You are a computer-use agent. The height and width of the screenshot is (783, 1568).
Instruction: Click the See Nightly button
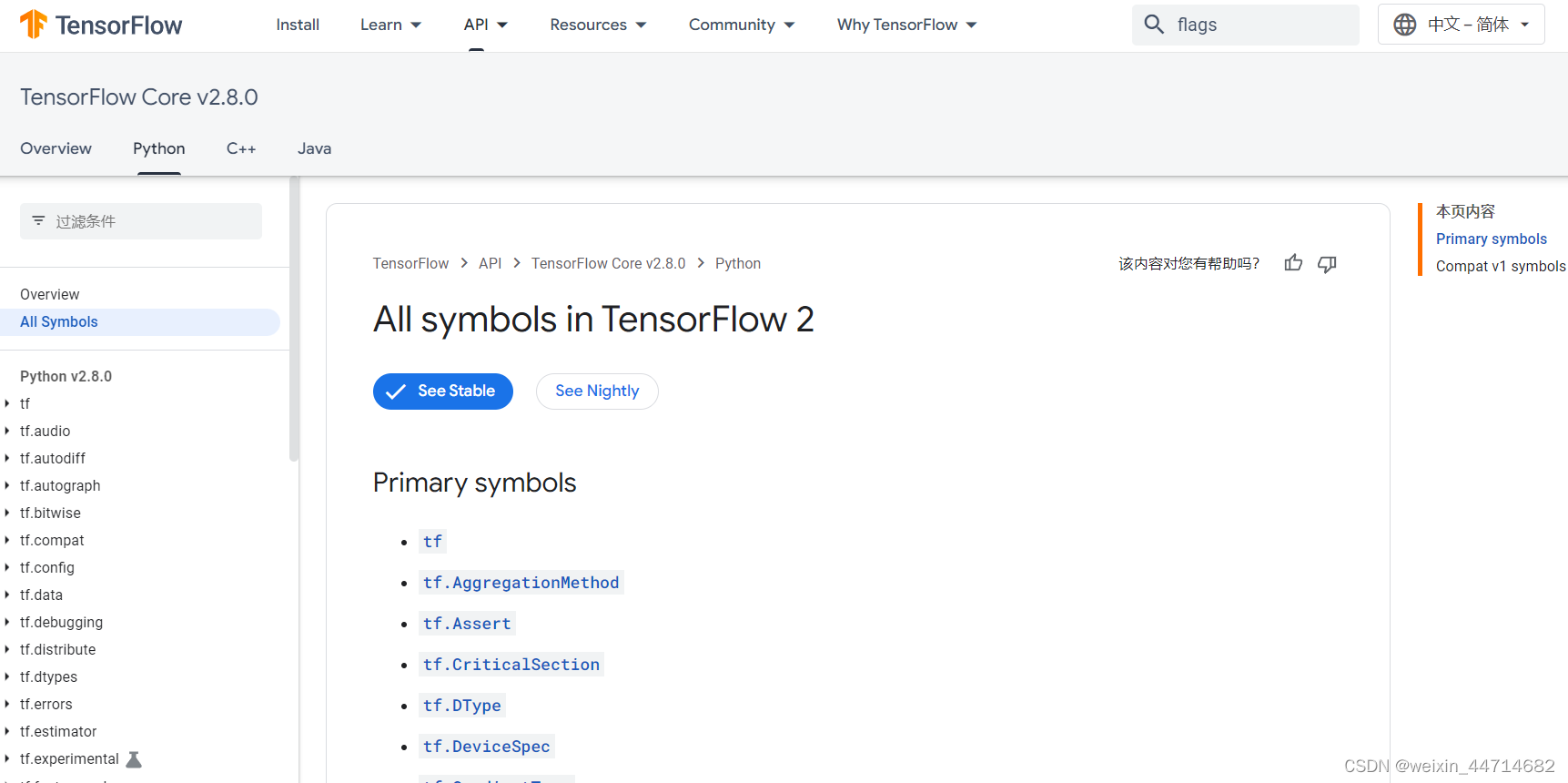597,391
